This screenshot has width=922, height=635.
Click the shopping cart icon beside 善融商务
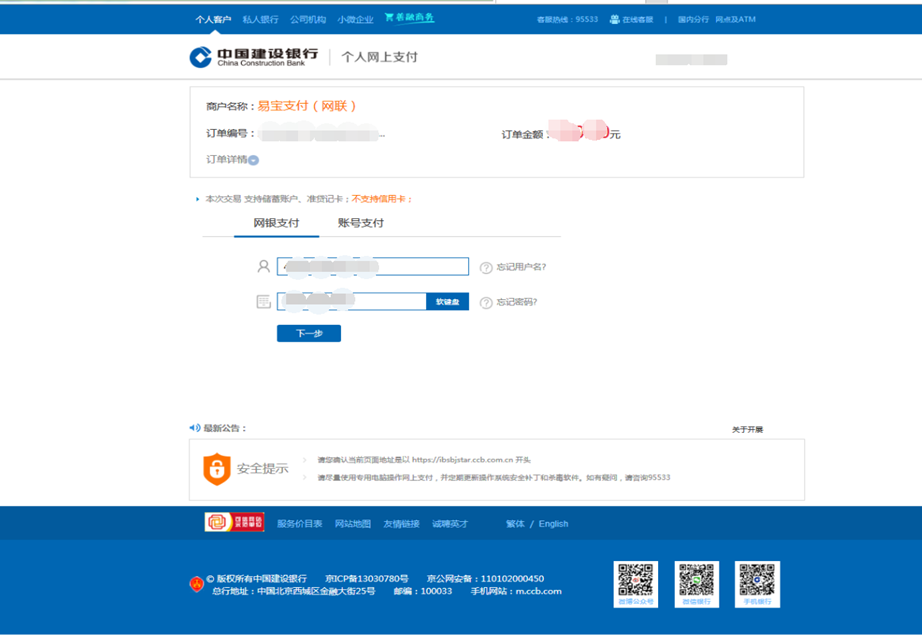point(387,18)
